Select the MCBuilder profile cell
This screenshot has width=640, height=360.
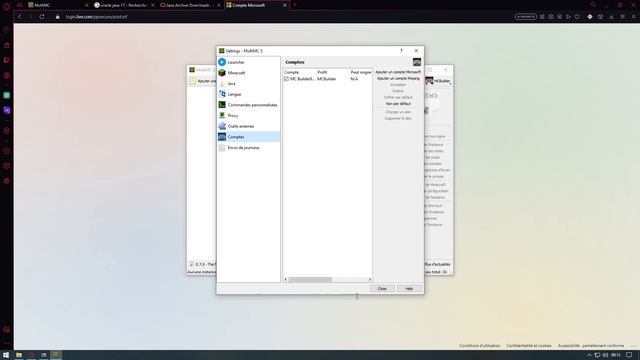[x=327, y=79]
